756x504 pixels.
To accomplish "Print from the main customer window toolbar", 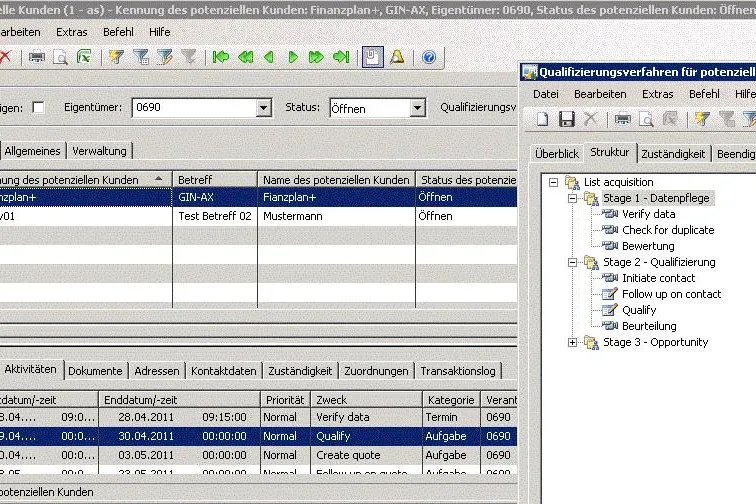I will [37, 57].
